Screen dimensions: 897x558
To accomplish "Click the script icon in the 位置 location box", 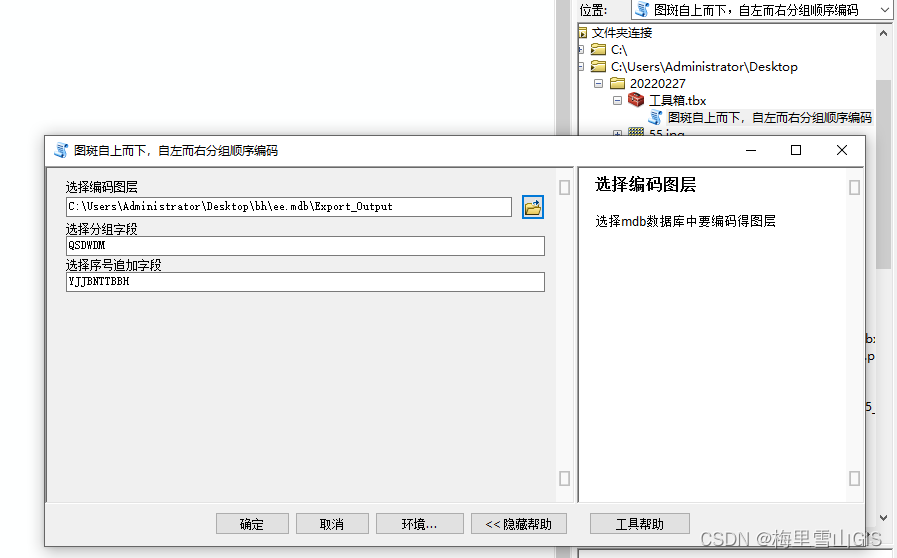I will [x=642, y=10].
